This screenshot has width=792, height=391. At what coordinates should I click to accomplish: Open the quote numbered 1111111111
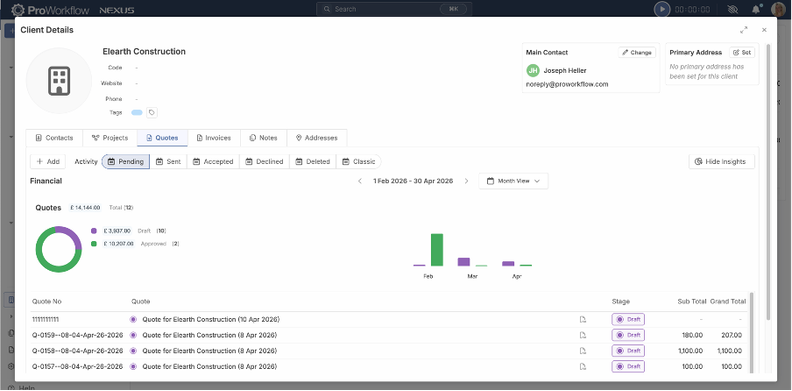pos(45,320)
